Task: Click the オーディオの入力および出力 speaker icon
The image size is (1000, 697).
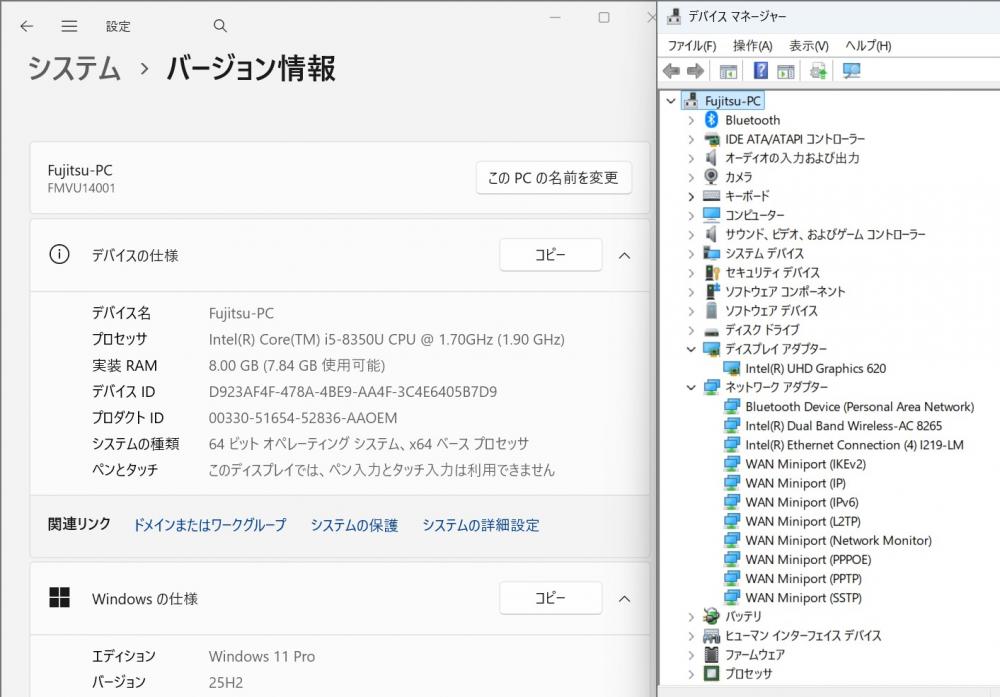Action: point(711,158)
